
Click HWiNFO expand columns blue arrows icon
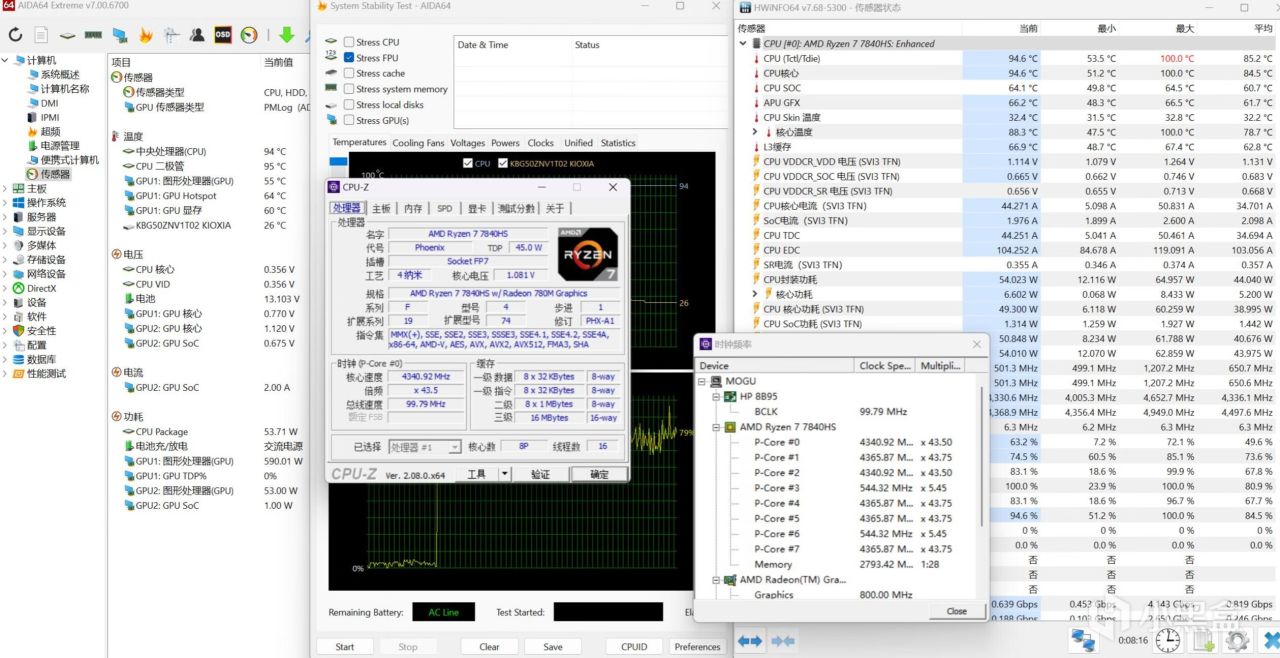[750, 640]
